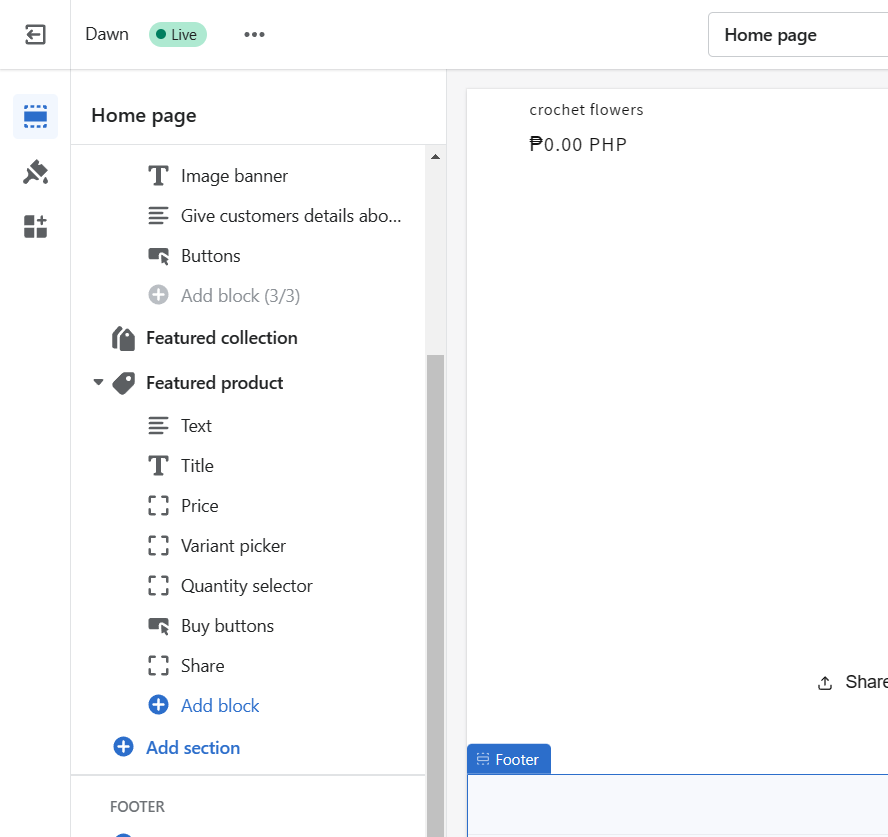Open Theme settings paintbrush icon
Screen dimensions: 888x837
[35, 172]
